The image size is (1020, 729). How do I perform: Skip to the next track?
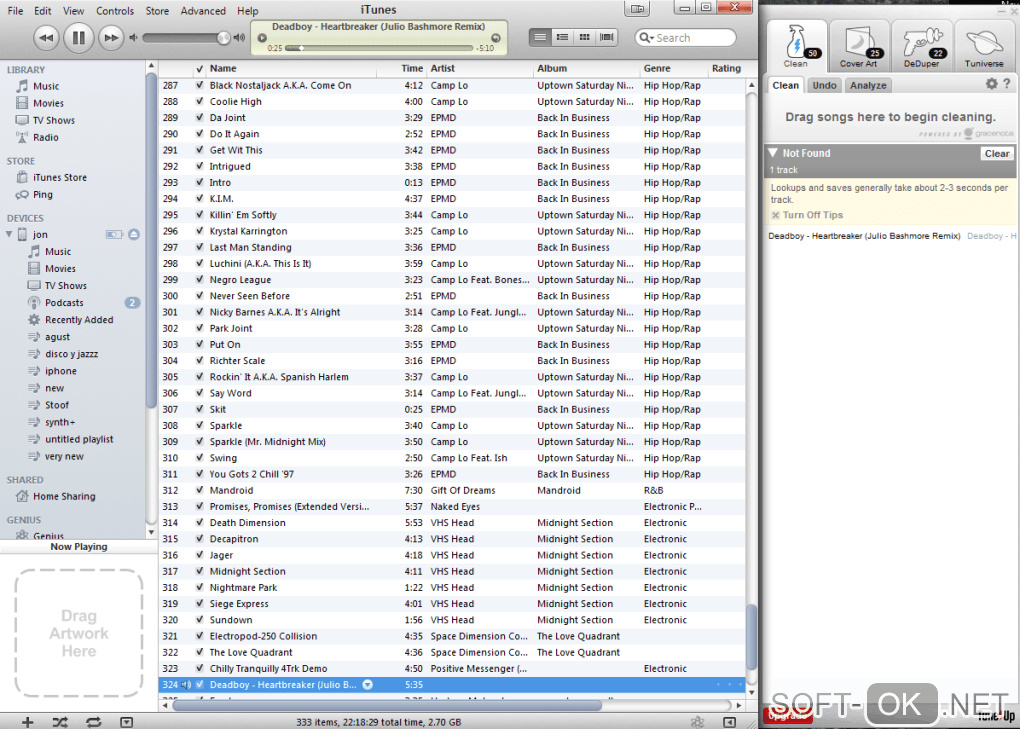tap(111, 38)
